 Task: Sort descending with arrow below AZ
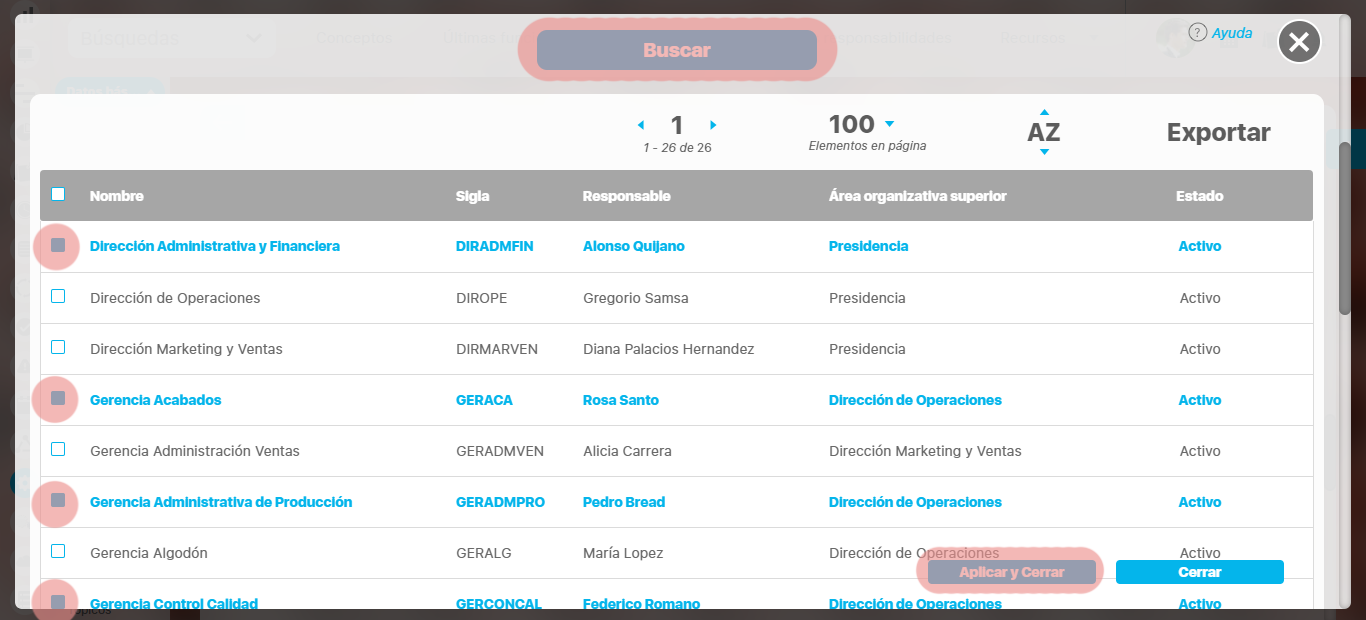1044,152
